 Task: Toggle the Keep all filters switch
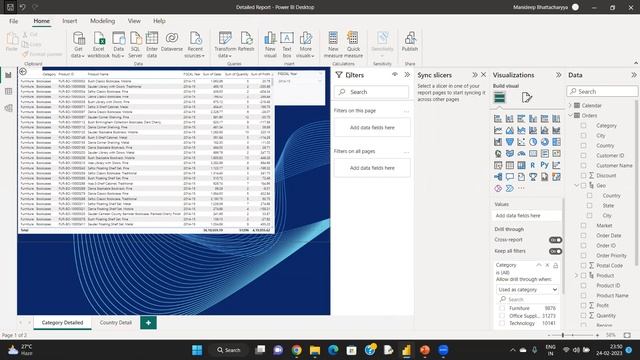pos(555,251)
